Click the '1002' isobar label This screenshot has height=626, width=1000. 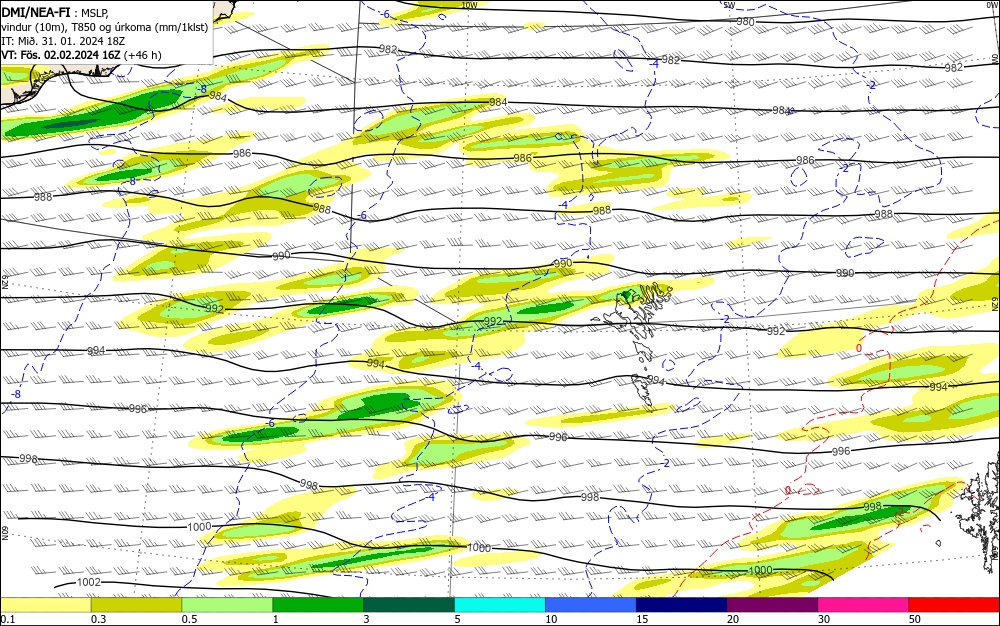tap(89, 582)
